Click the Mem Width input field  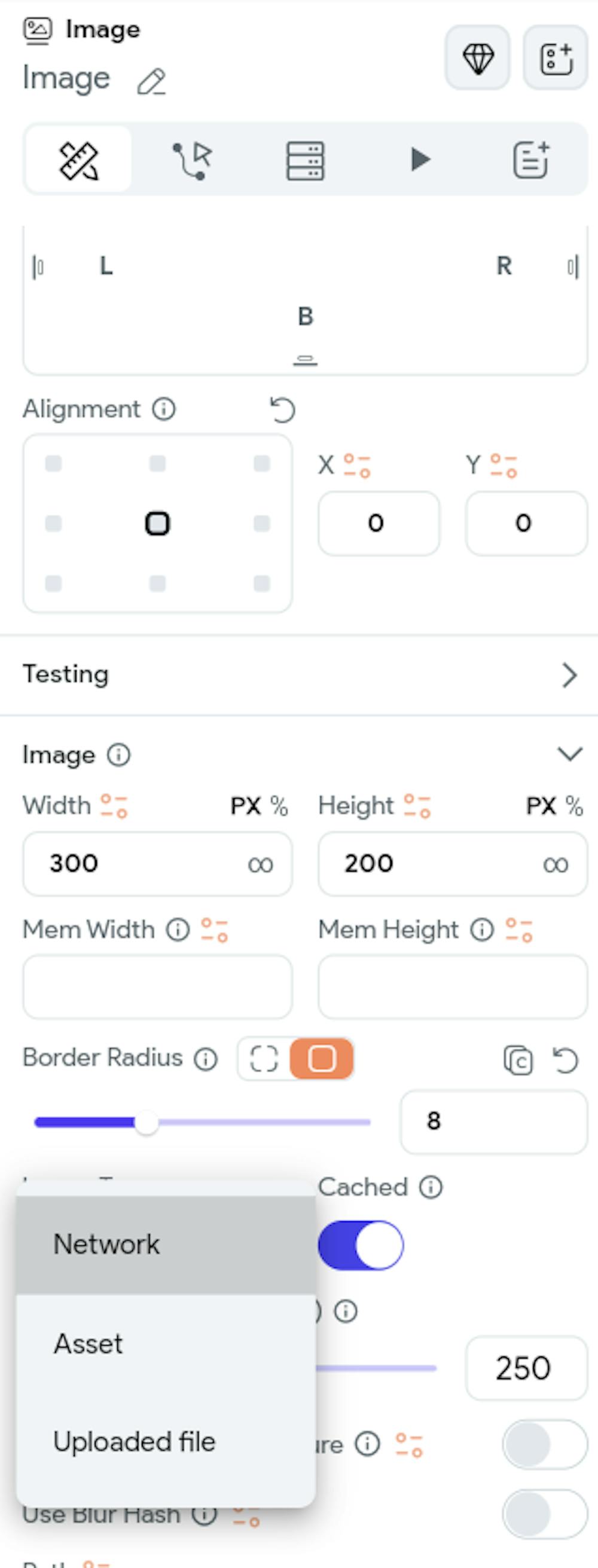tap(157, 987)
